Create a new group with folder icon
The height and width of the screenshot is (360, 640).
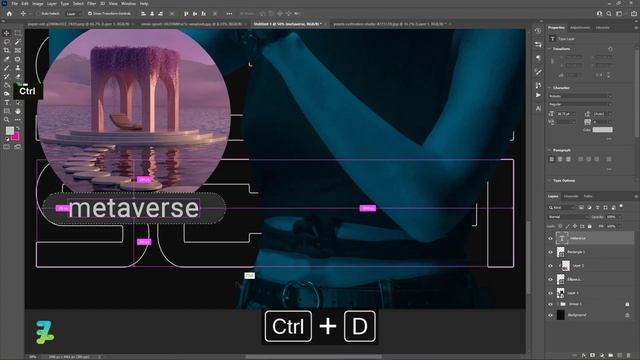(x=610, y=356)
